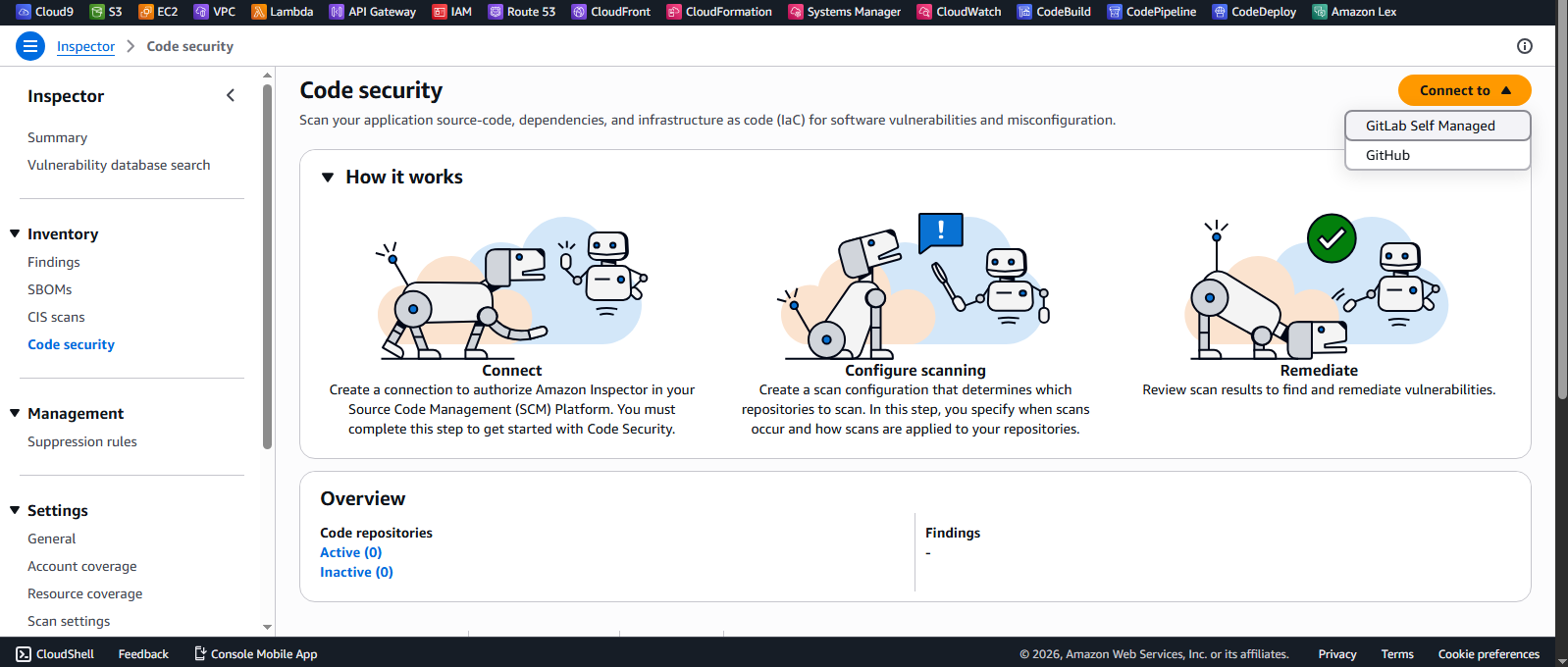Click the Connect robot dog illustration
The width and height of the screenshot is (1568, 667).
point(511,287)
